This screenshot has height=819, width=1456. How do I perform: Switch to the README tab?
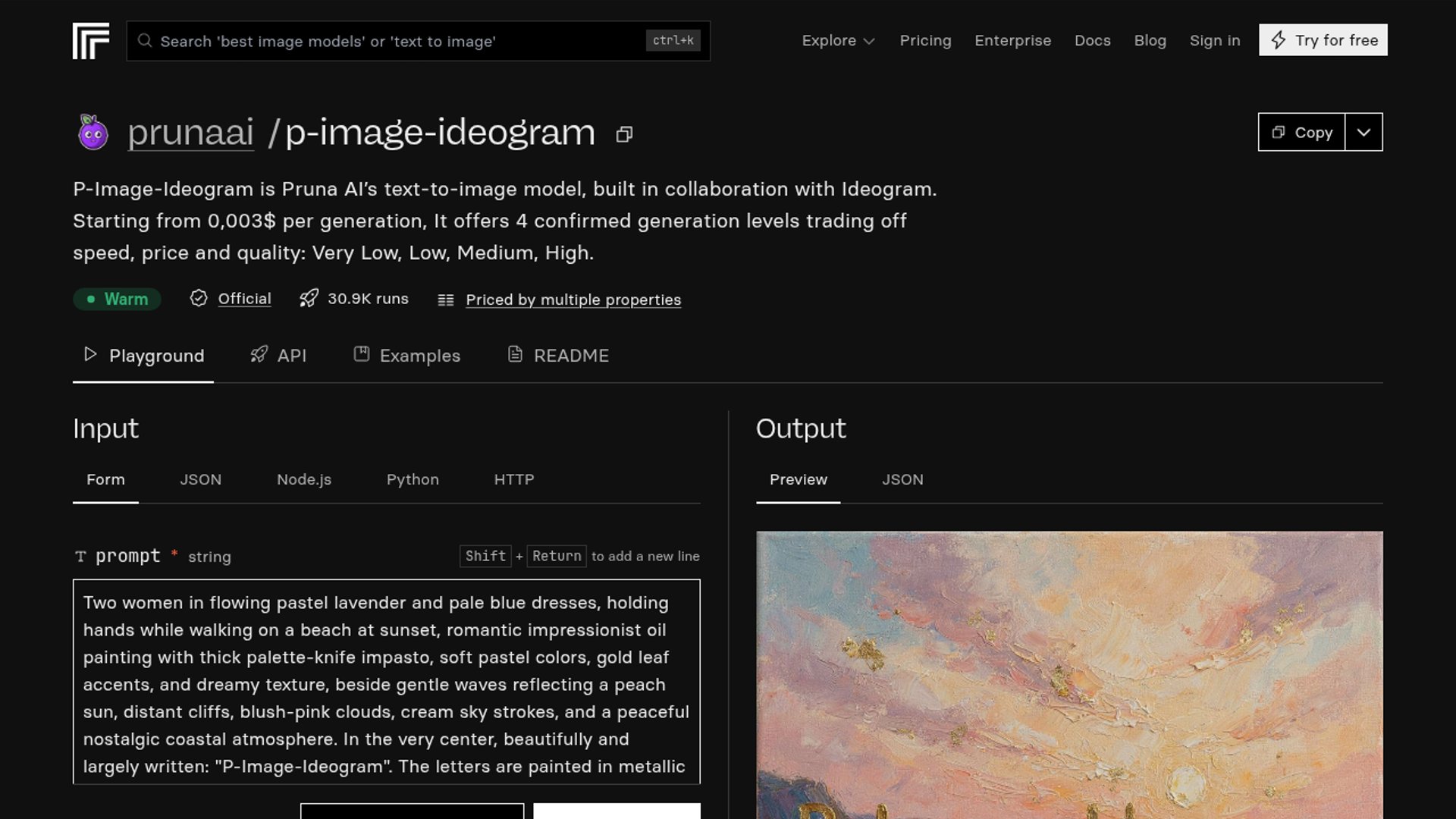pyautogui.click(x=558, y=356)
